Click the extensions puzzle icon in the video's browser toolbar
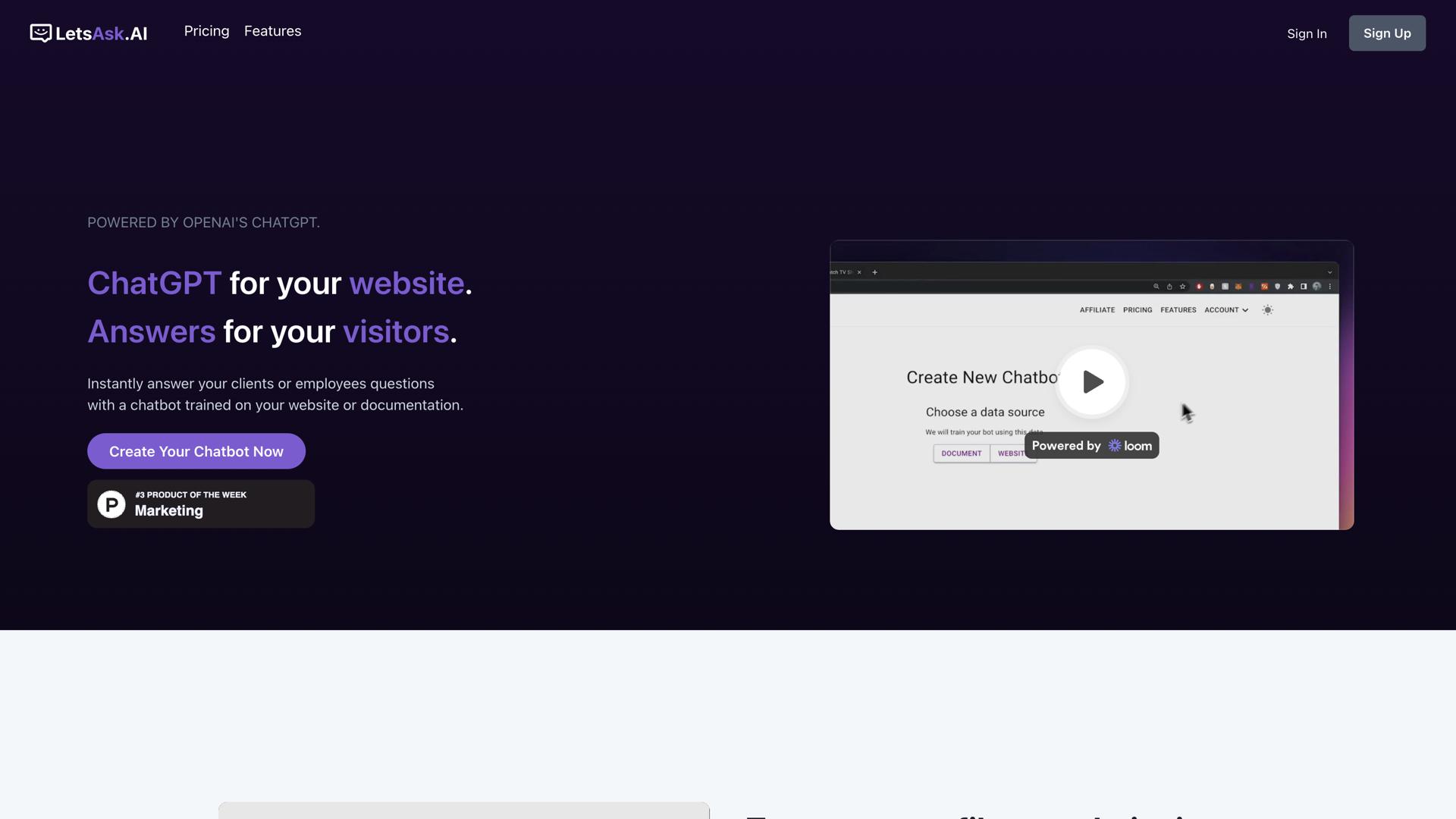Viewport: 1456px width, 819px height. [1291, 287]
